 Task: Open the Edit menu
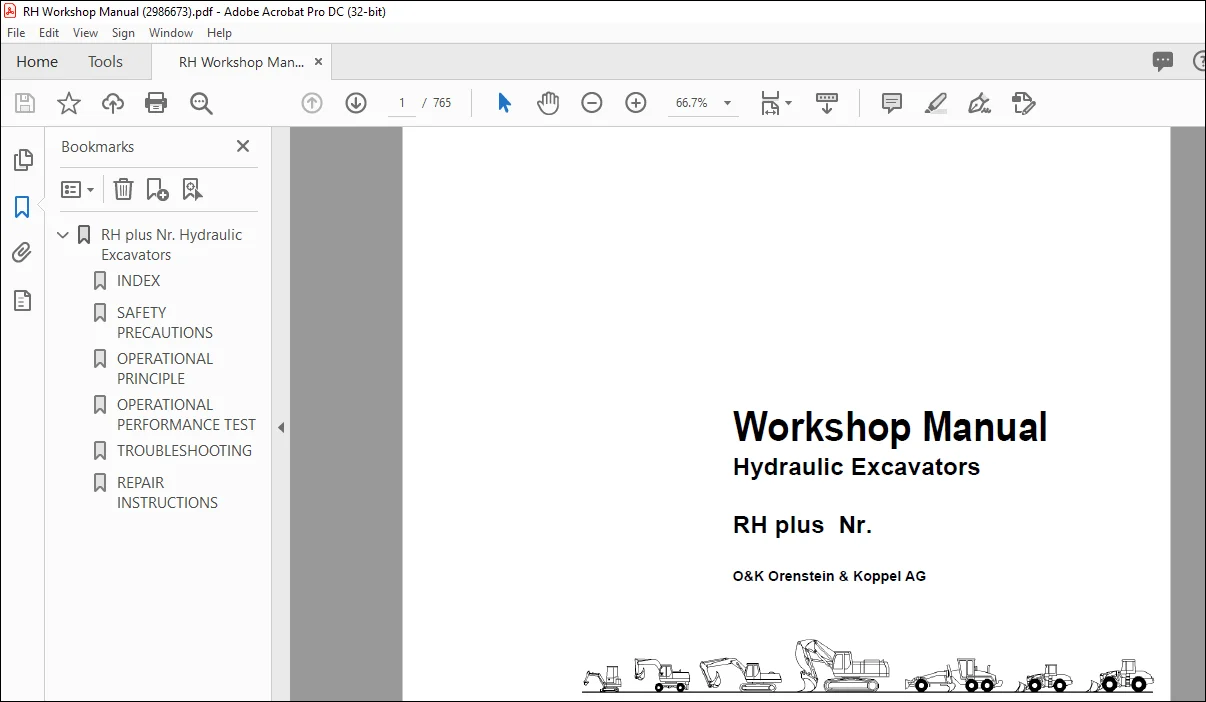pyautogui.click(x=48, y=33)
